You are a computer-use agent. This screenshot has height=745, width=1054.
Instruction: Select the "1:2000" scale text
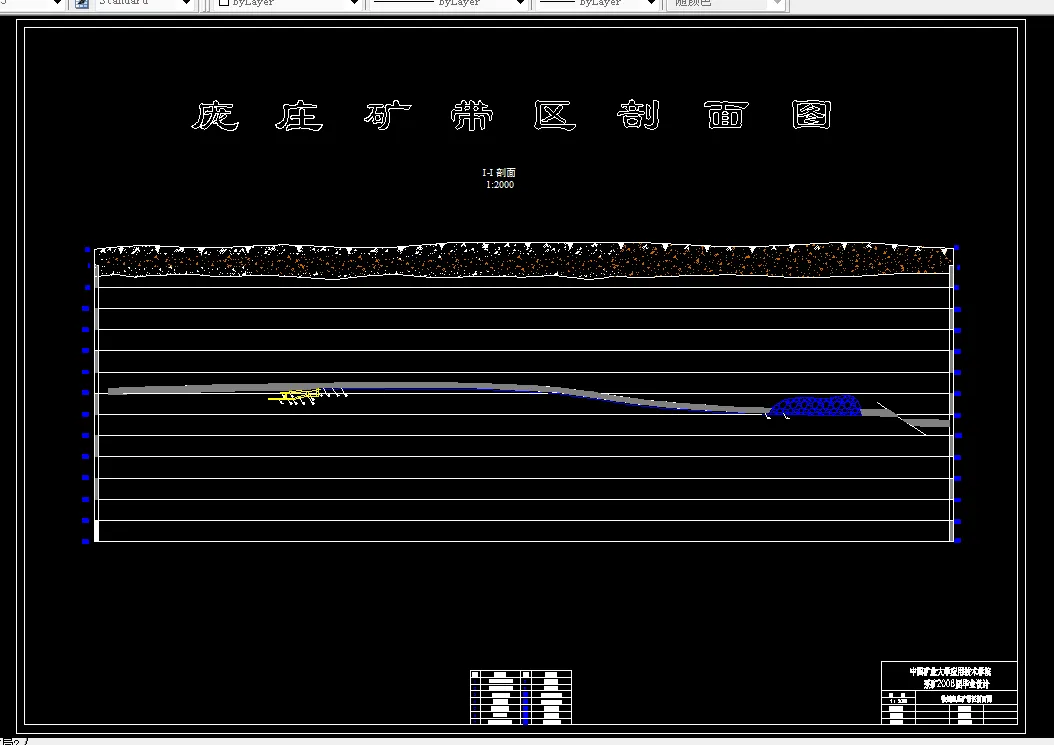pos(500,185)
